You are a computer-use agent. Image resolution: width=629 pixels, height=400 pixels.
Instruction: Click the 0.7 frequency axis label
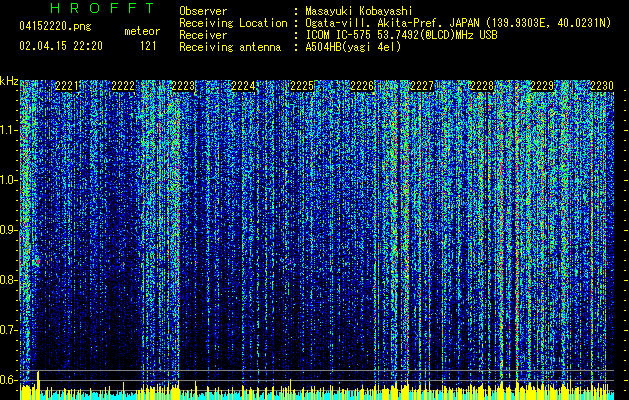pos(9,330)
